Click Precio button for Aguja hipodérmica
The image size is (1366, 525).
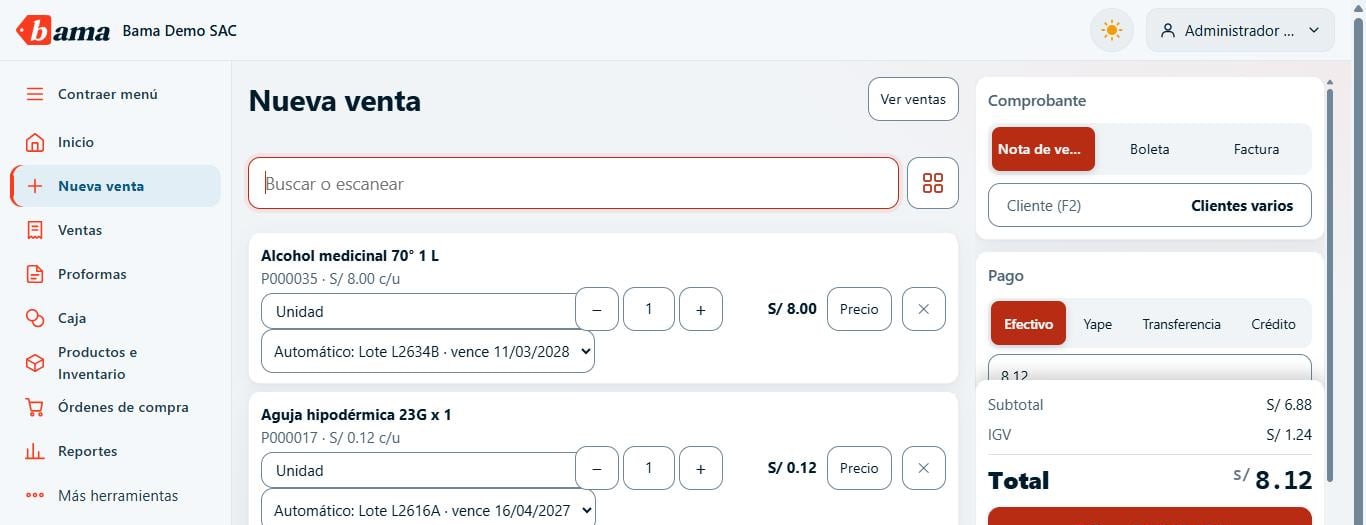[859, 468]
